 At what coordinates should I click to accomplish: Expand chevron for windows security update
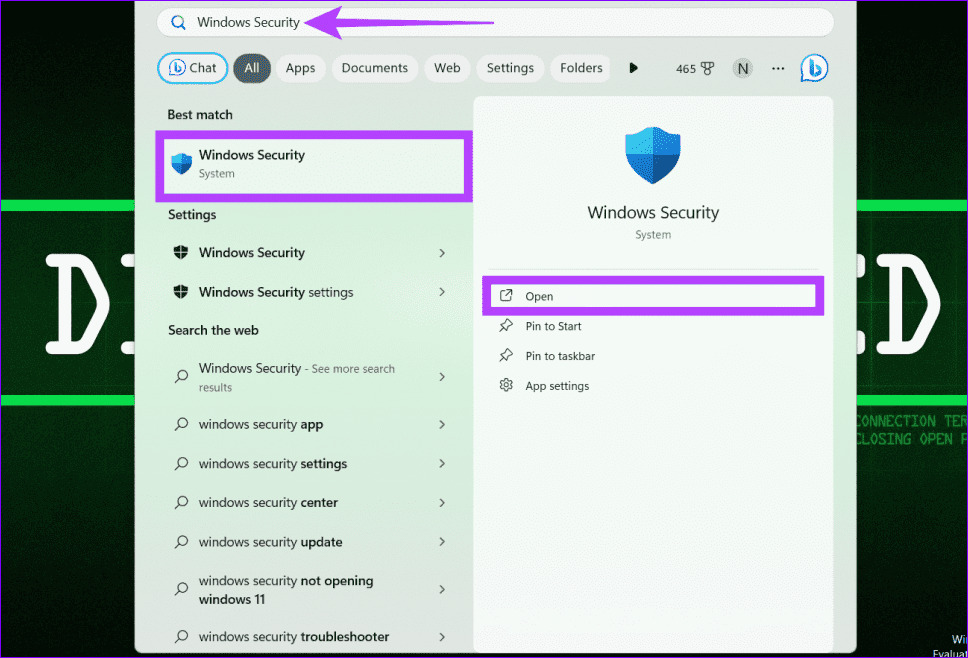coord(442,542)
